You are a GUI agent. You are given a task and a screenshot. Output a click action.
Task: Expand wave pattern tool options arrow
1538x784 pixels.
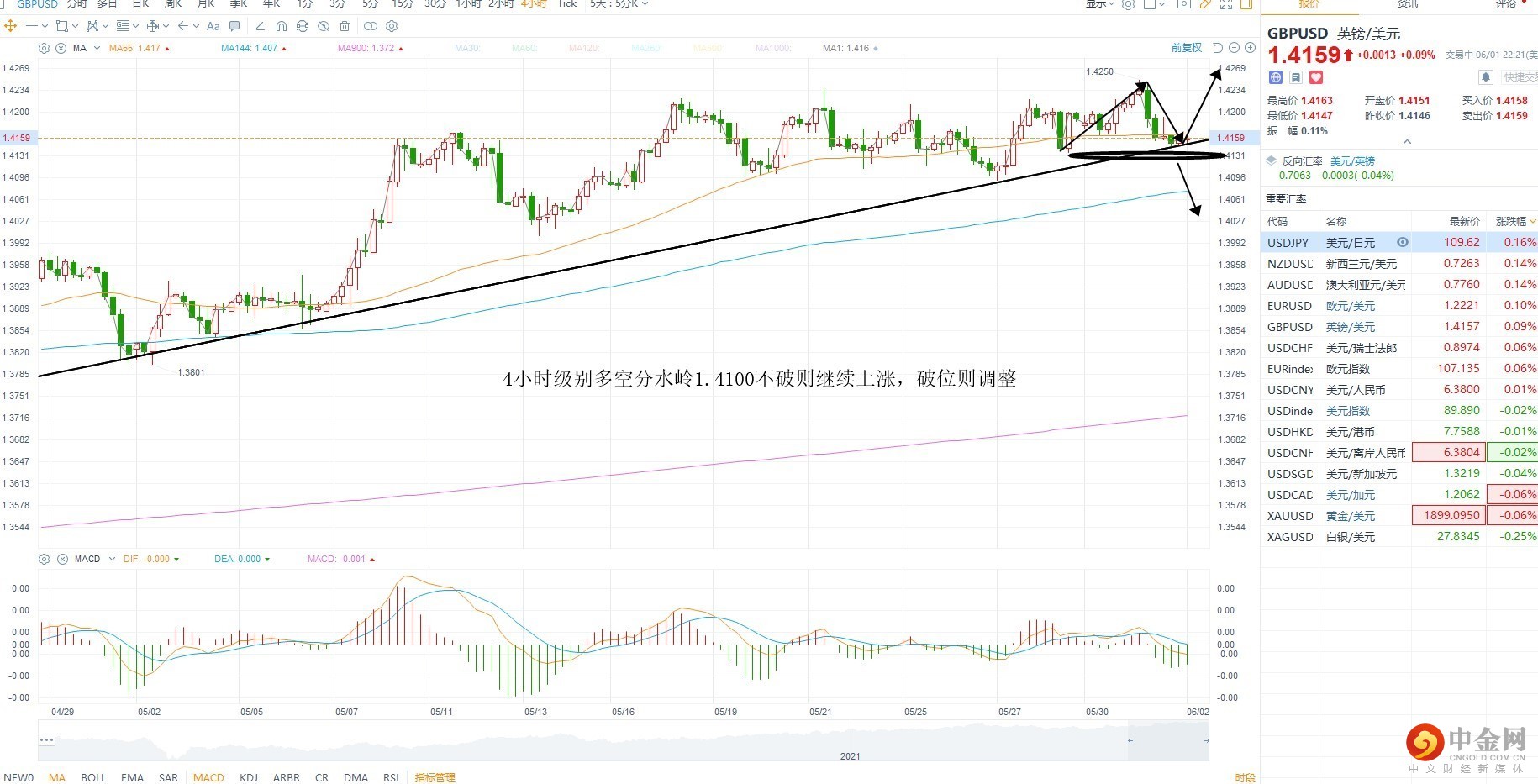pos(104,26)
